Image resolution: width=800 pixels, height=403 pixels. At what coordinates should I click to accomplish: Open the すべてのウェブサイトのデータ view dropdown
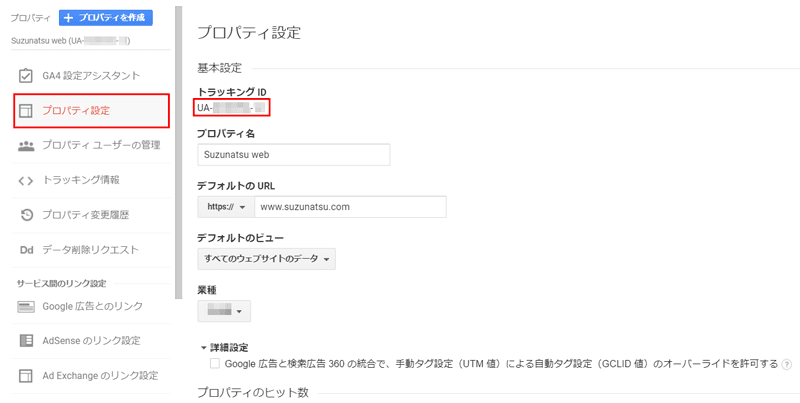266,259
